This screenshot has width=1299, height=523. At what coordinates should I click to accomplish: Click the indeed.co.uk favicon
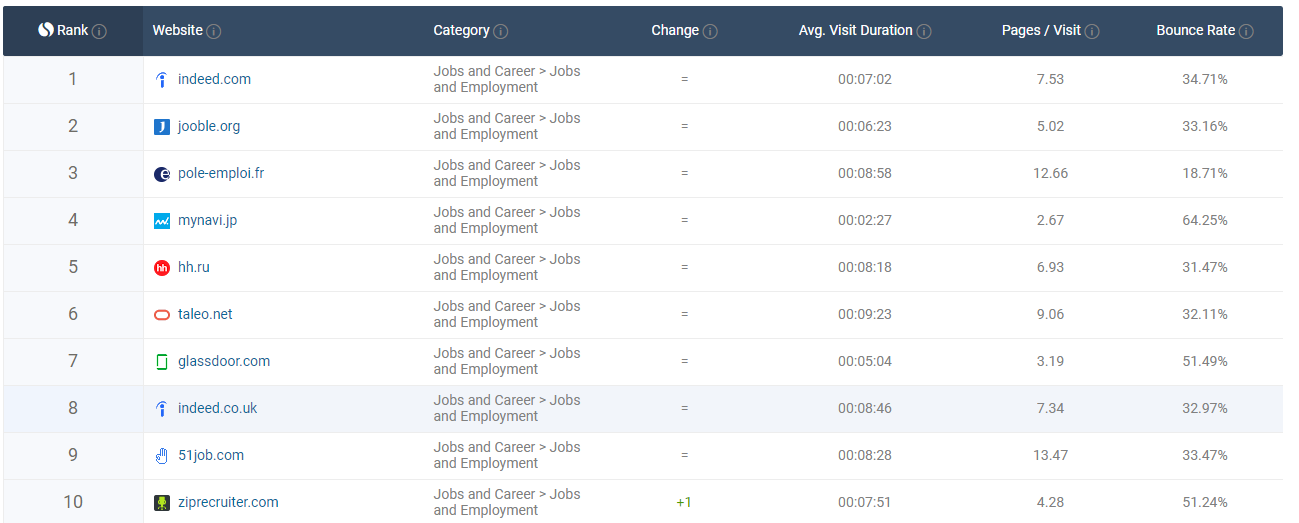(162, 409)
